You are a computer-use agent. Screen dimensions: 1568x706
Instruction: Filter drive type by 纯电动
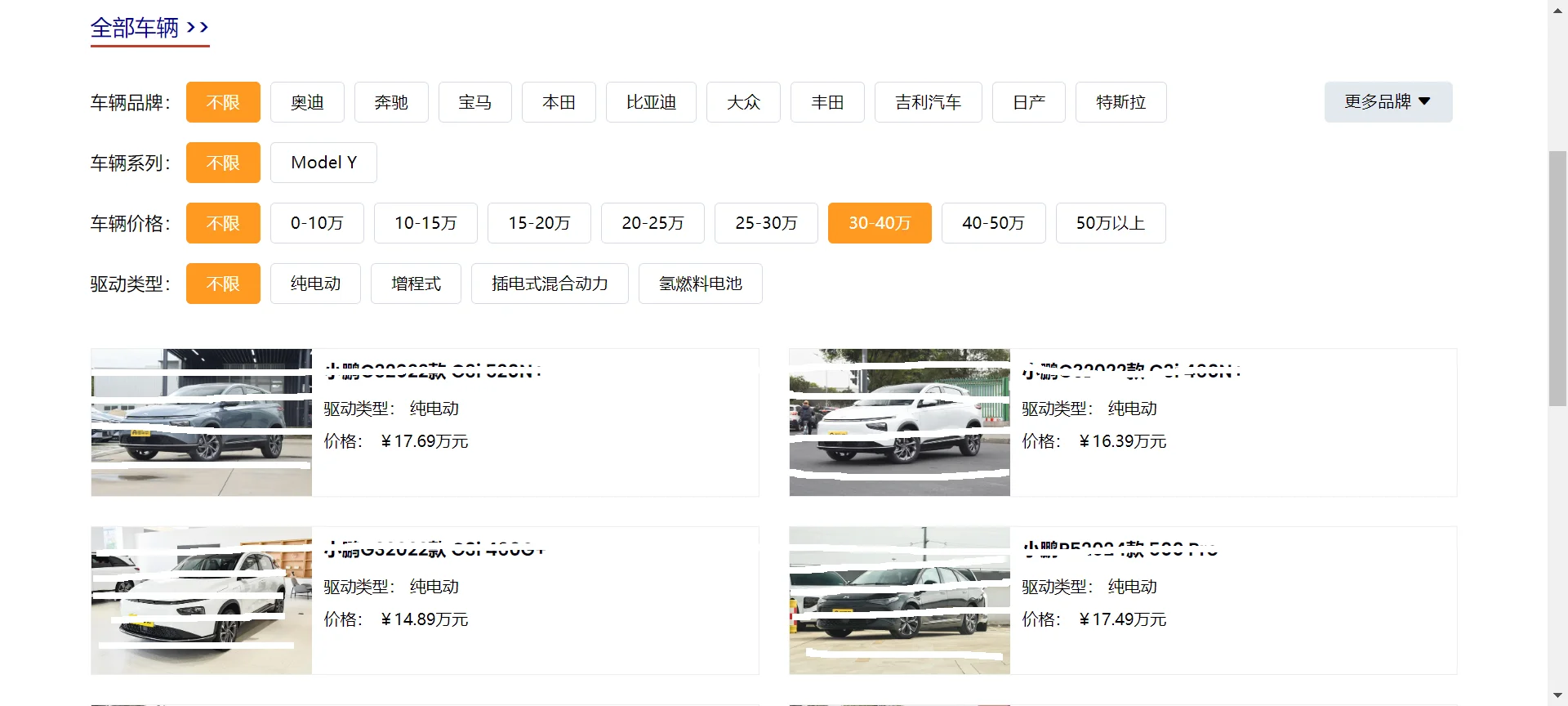coord(315,284)
